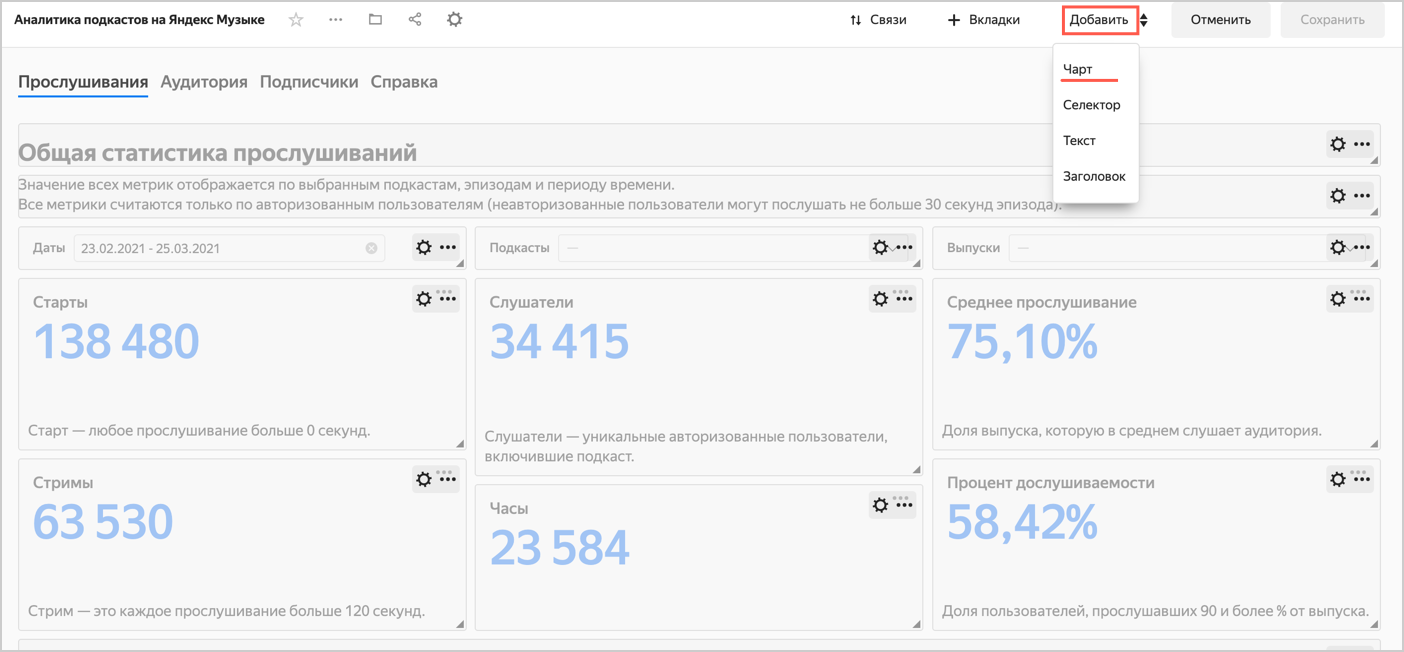Switch to the Аудитория tab
The width and height of the screenshot is (1404, 652).
pos(204,82)
